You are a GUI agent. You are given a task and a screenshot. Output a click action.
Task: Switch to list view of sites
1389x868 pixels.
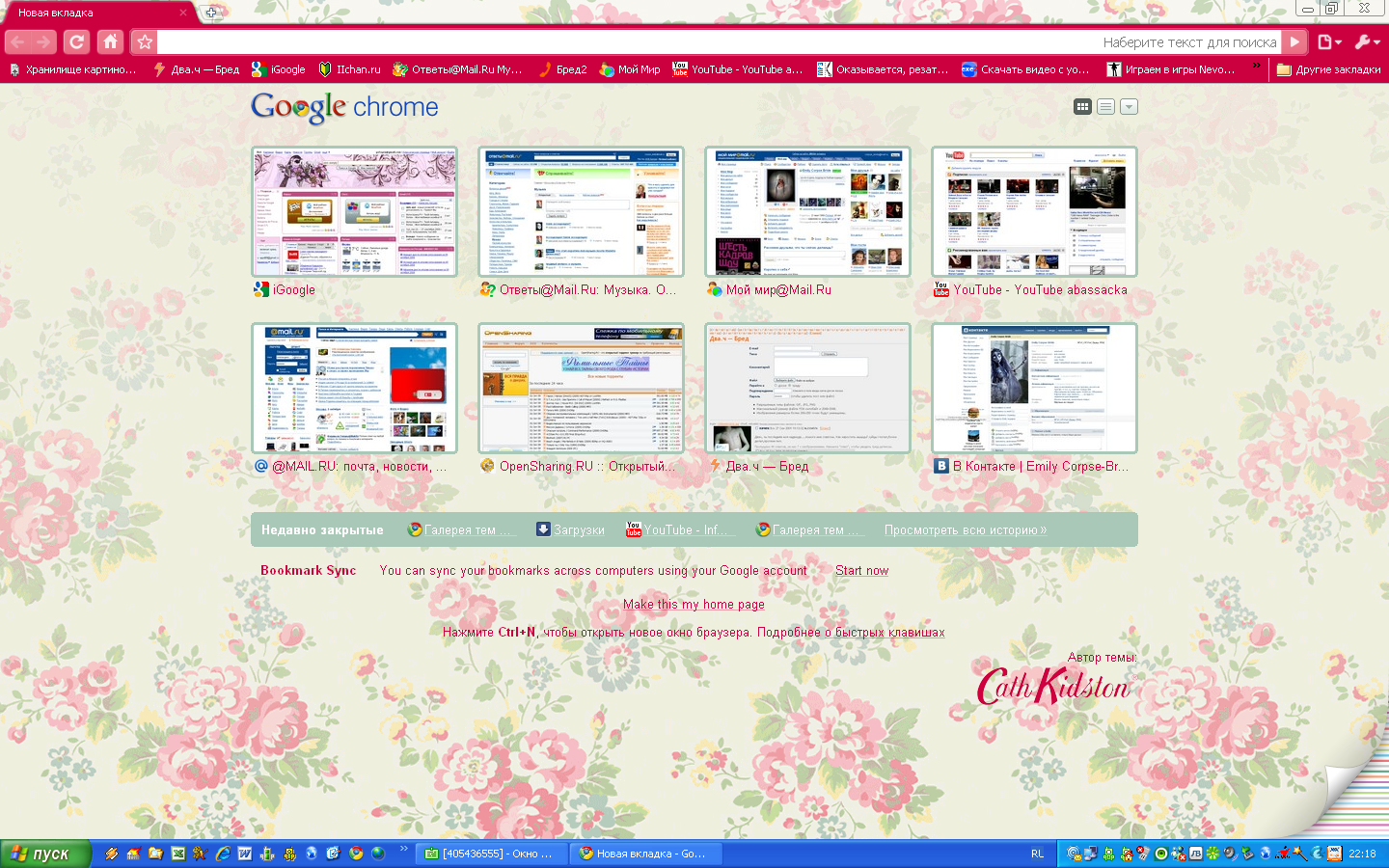[1105, 106]
